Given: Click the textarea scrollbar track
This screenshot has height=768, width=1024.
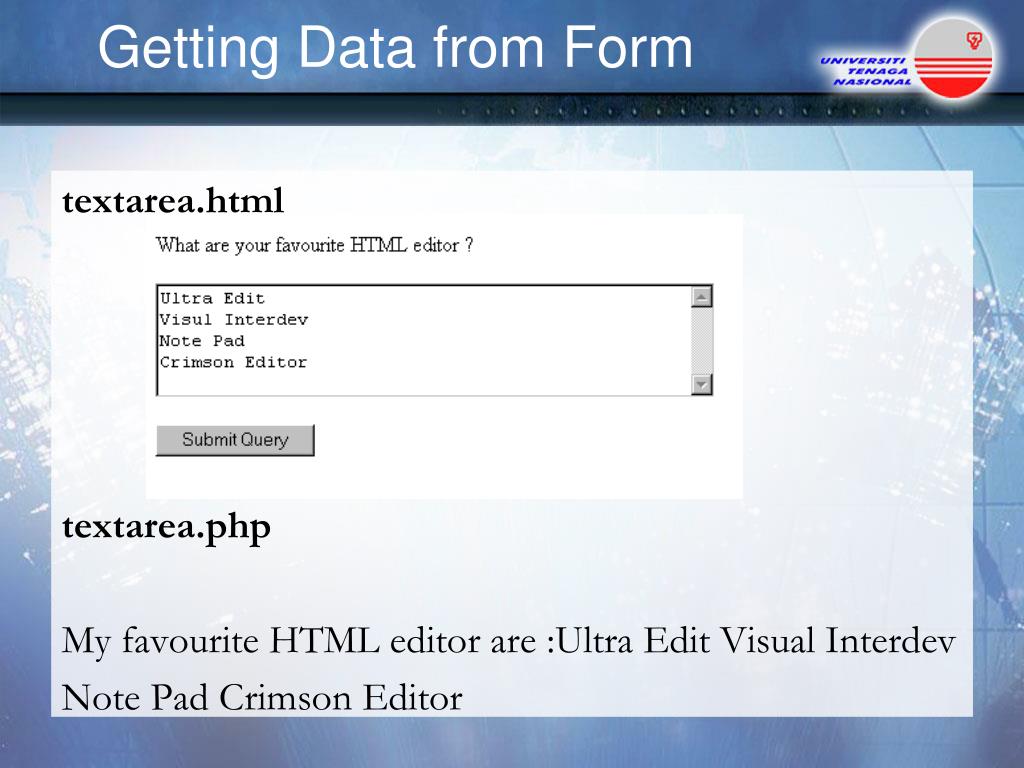Looking at the screenshot, I should [701, 341].
